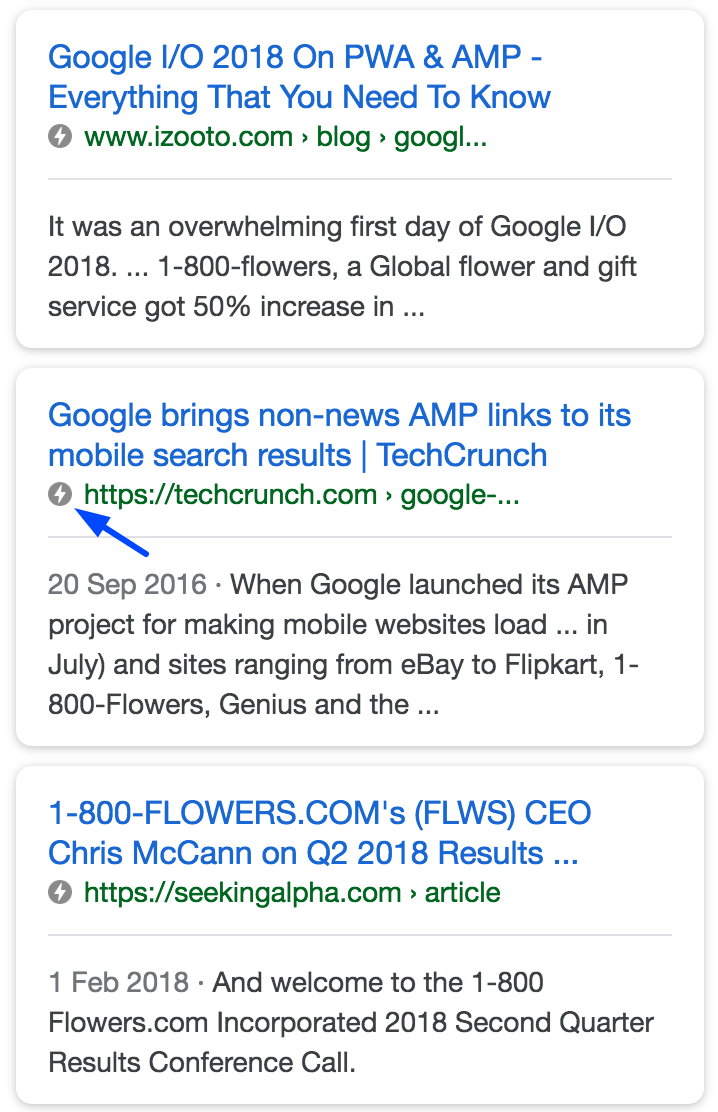Click the blue arrow annotation pointing at AMP icon
This screenshot has width=718, height=1112.
[x=111, y=533]
